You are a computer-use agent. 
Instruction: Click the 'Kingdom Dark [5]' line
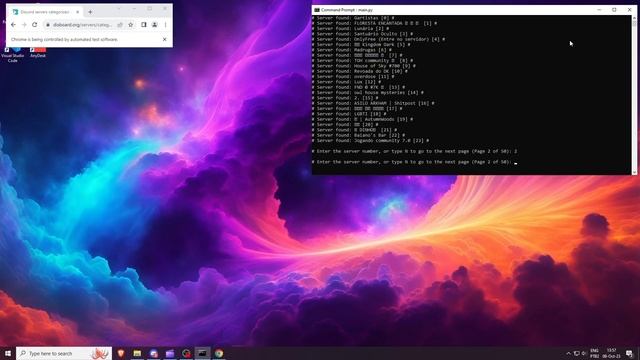pyautogui.click(x=362, y=44)
